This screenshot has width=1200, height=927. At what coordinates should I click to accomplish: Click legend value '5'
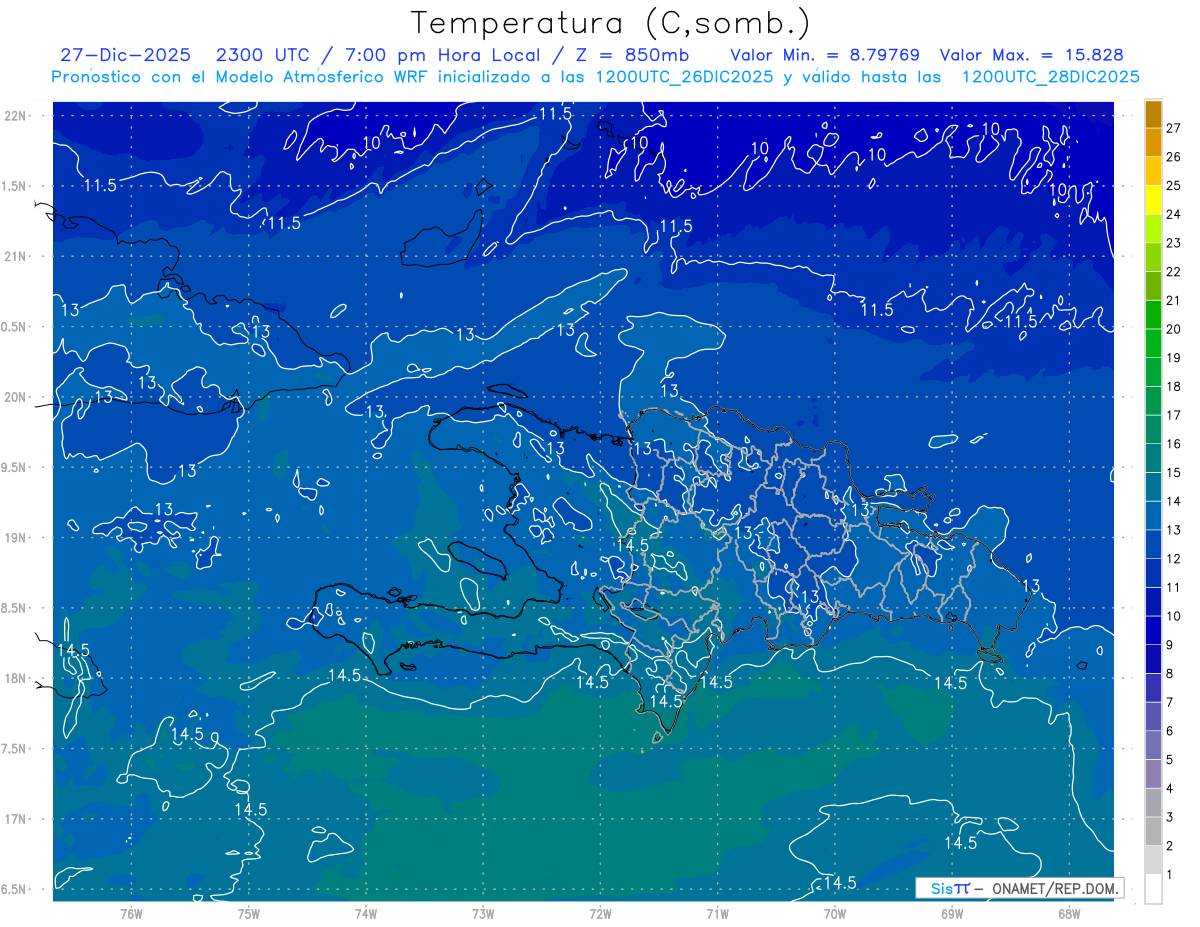1170,760
